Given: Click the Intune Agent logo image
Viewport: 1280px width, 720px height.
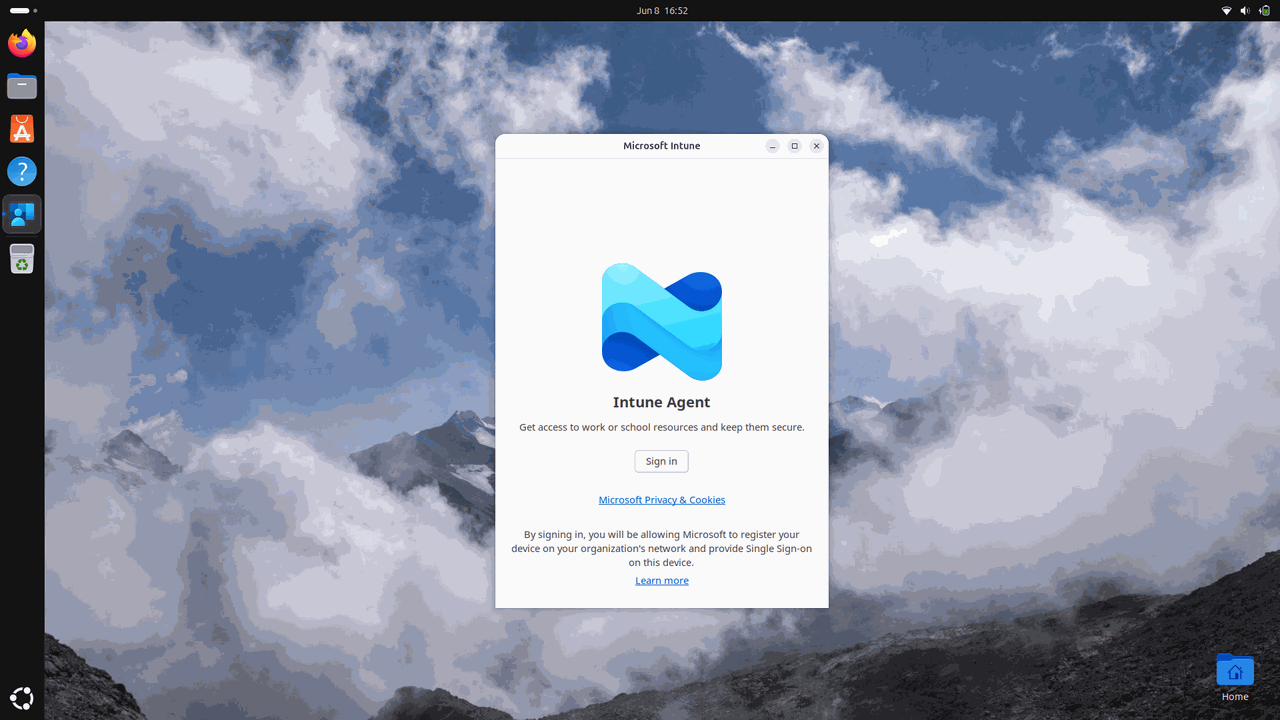Looking at the screenshot, I should 662,322.
